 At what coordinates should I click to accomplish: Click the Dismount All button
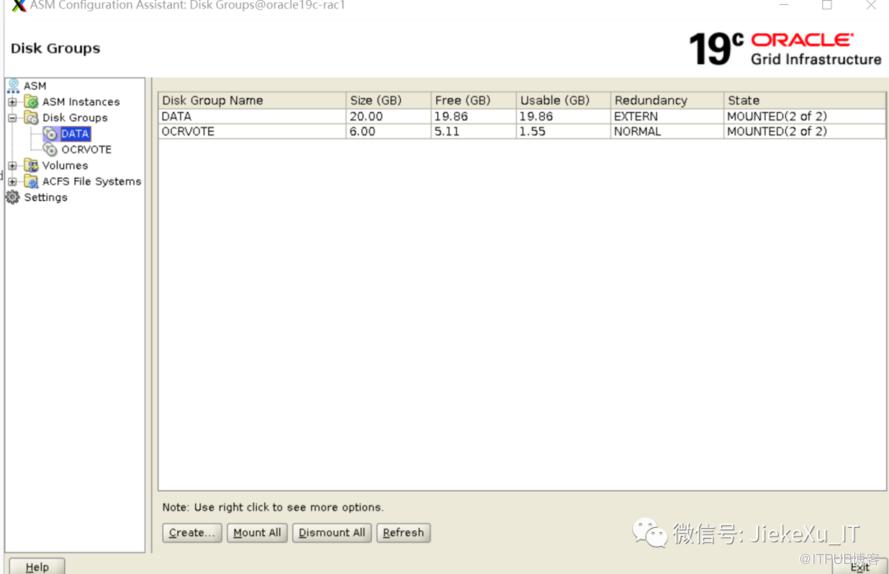(332, 533)
